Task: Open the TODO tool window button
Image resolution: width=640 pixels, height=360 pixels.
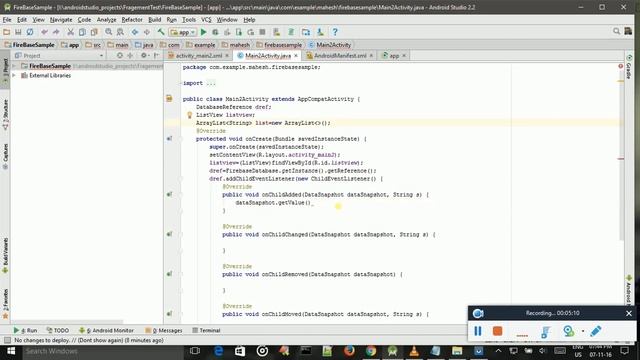Action: click(x=58, y=330)
